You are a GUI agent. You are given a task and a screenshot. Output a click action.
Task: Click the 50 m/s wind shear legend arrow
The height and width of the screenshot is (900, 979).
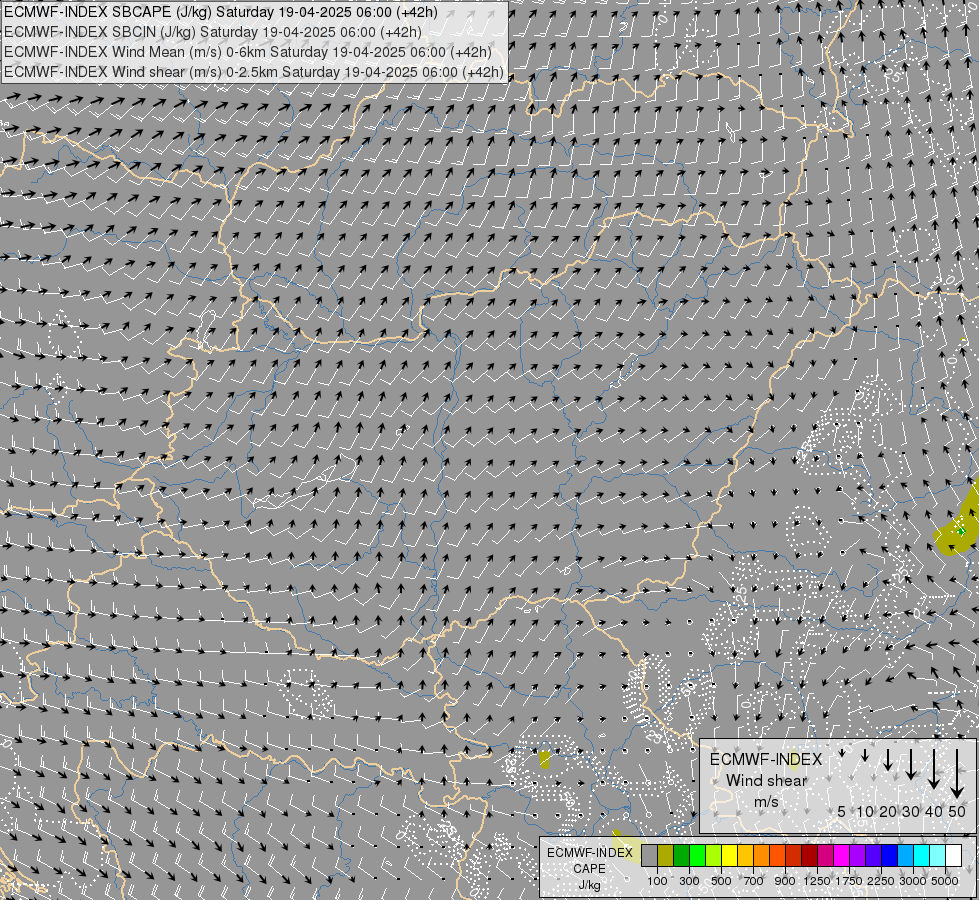coord(957,773)
